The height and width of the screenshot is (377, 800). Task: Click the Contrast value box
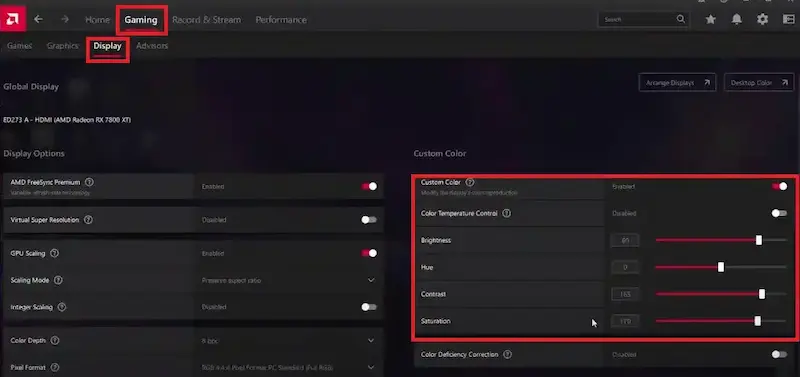tap(625, 294)
